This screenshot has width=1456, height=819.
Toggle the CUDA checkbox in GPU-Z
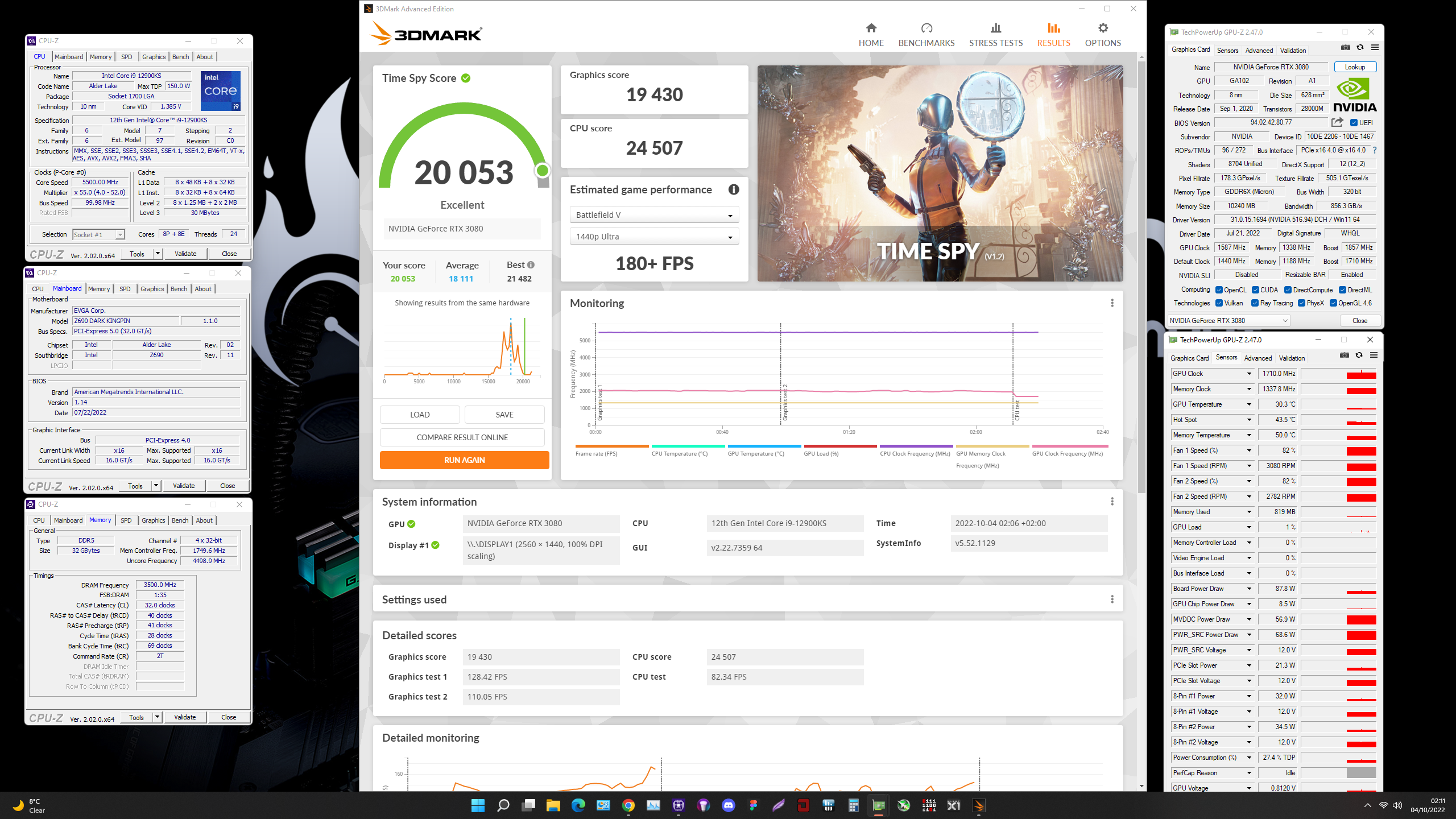[1255, 290]
